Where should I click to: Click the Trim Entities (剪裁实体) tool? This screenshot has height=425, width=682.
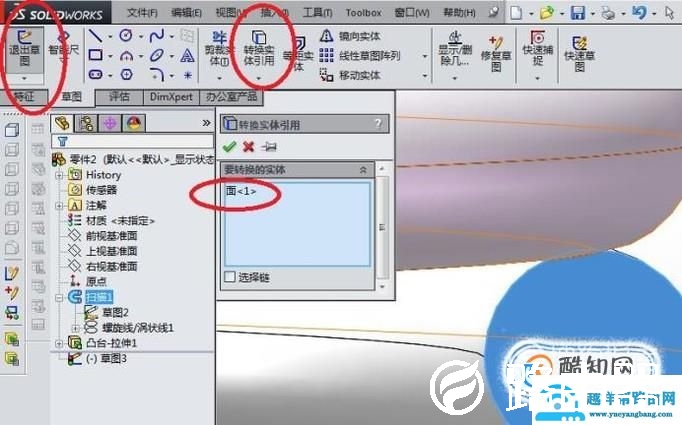coord(219,49)
